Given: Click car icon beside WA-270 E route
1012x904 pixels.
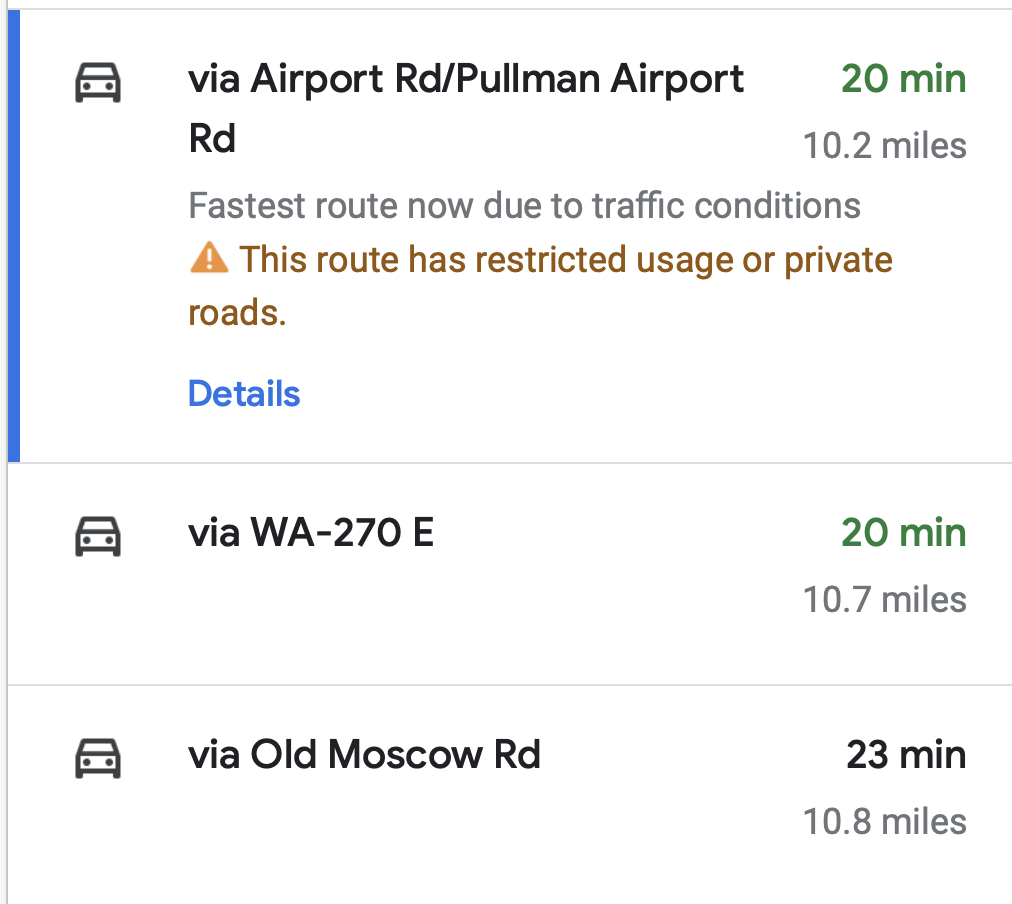Looking at the screenshot, I should [x=98, y=535].
